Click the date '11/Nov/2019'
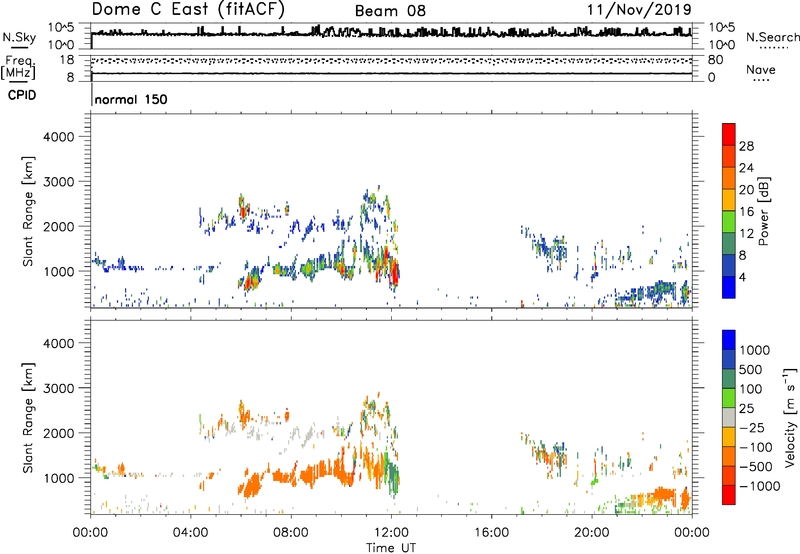The image size is (800, 554). click(x=639, y=9)
